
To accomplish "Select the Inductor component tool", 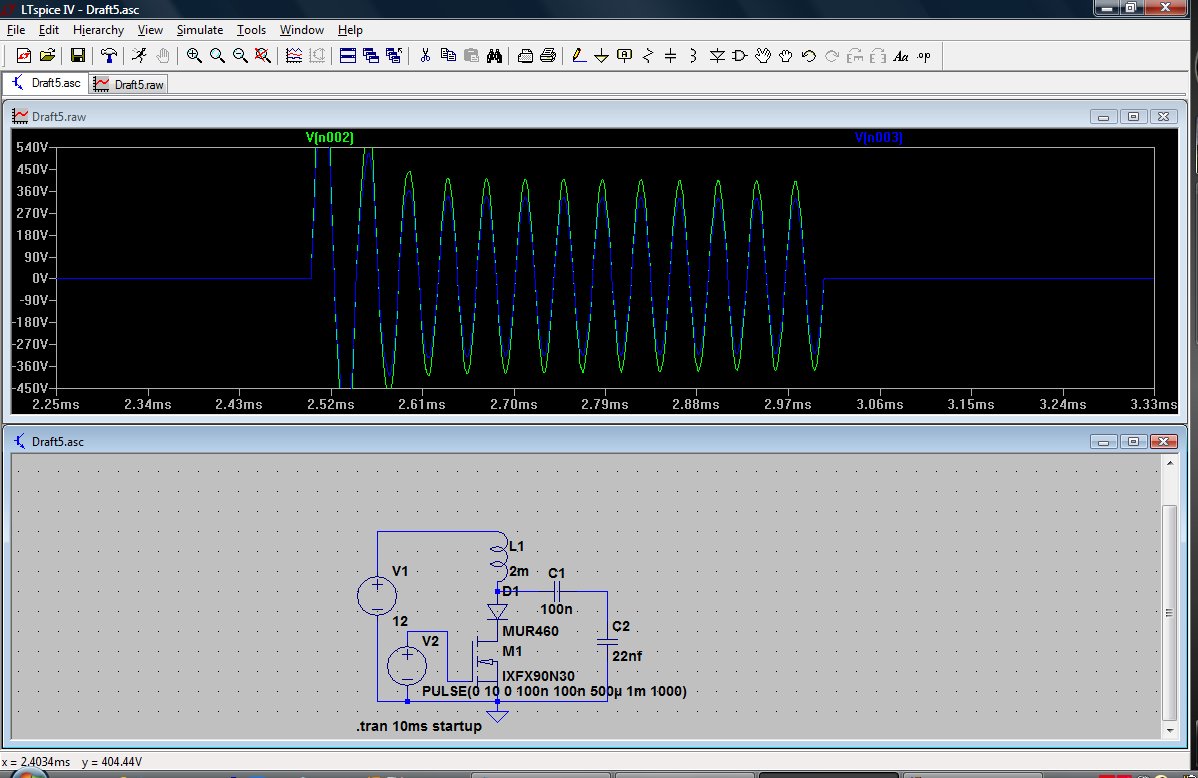I will coord(693,56).
